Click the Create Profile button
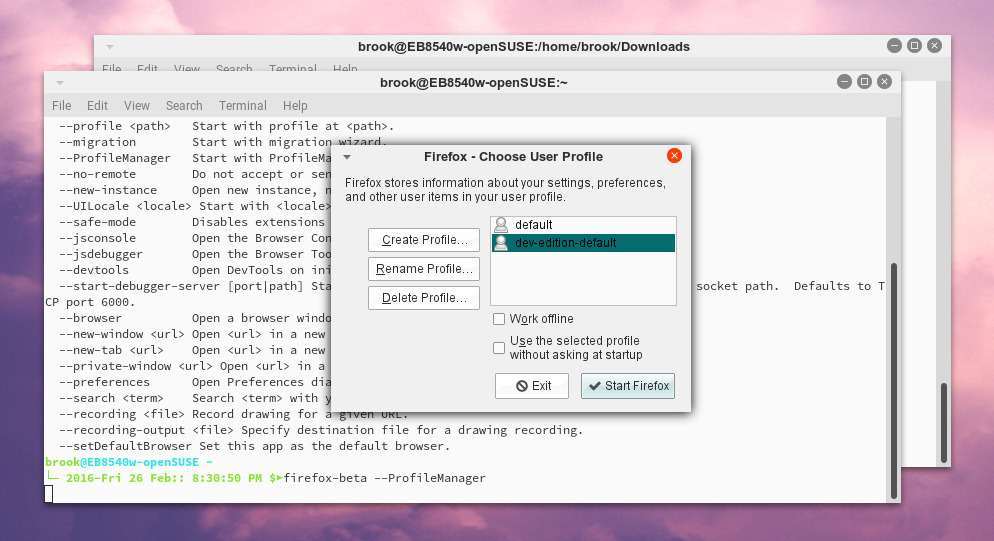Screen dimensions: 994x541 (423, 240)
